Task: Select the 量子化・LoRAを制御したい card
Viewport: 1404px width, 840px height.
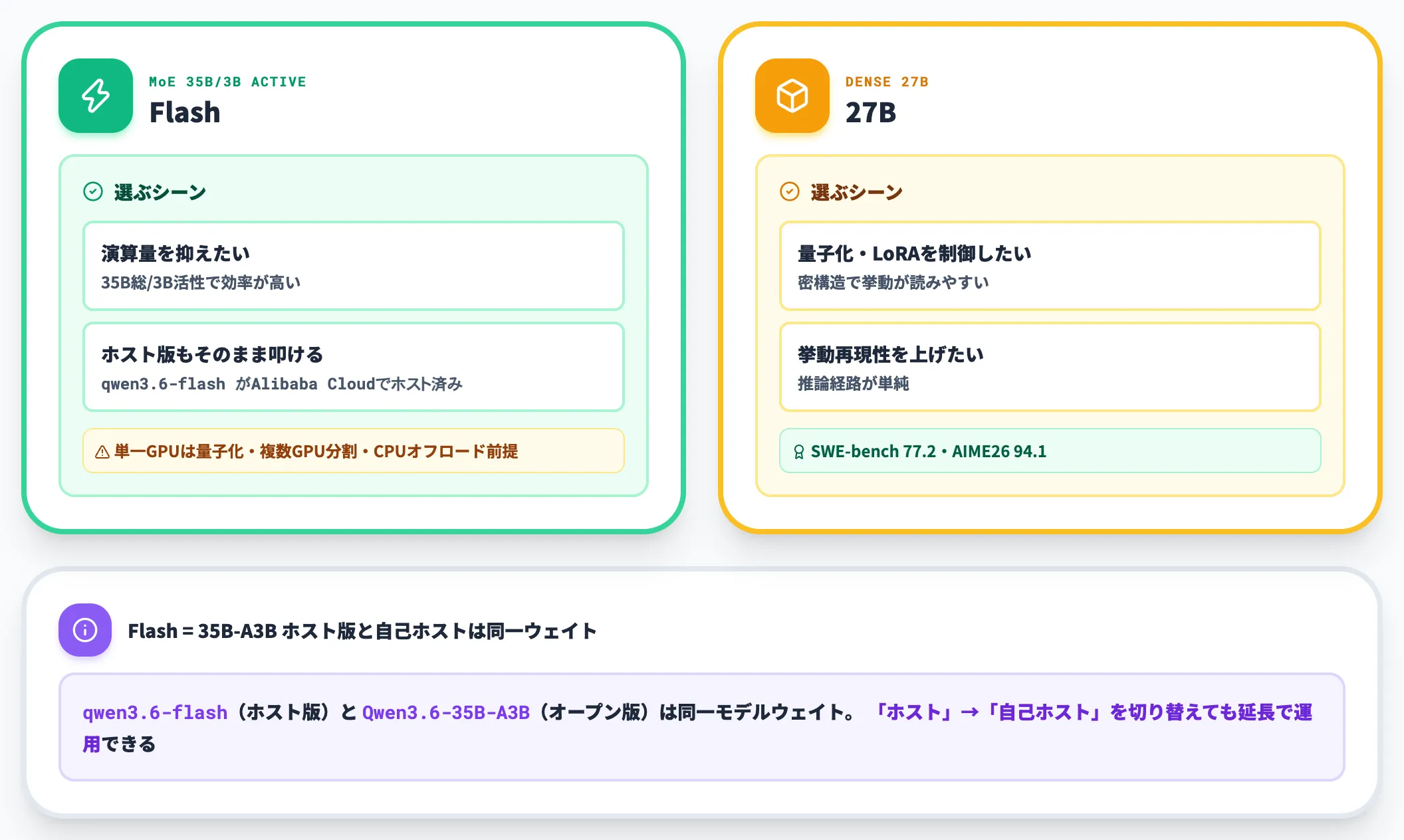Action: (1050, 266)
